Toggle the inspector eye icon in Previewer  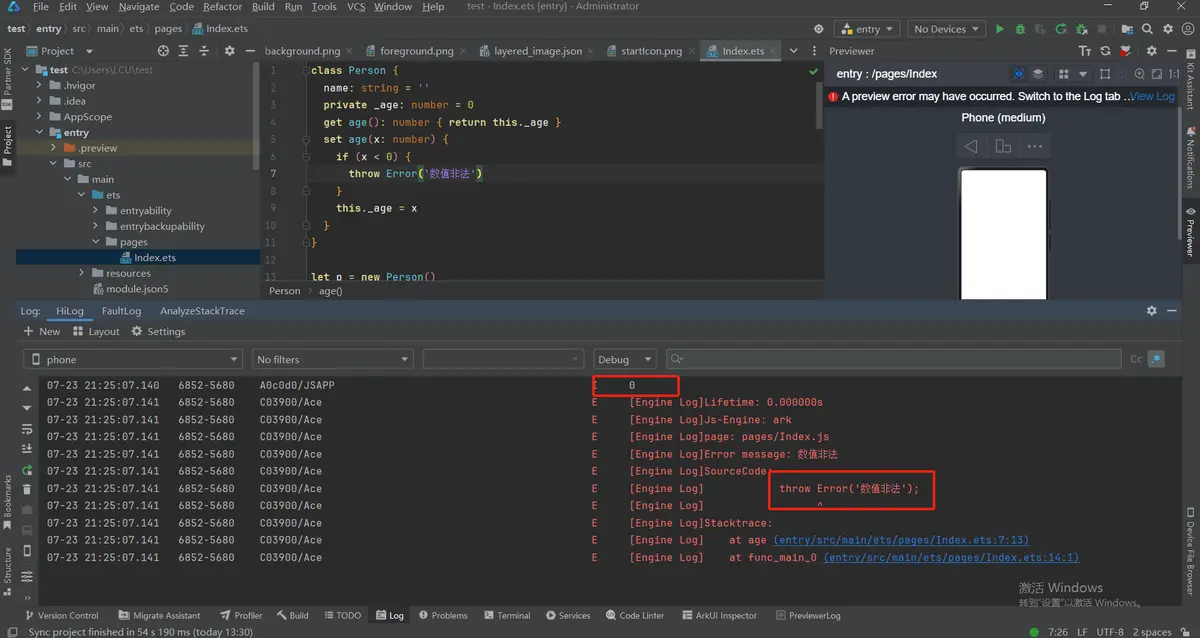pos(1019,74)
